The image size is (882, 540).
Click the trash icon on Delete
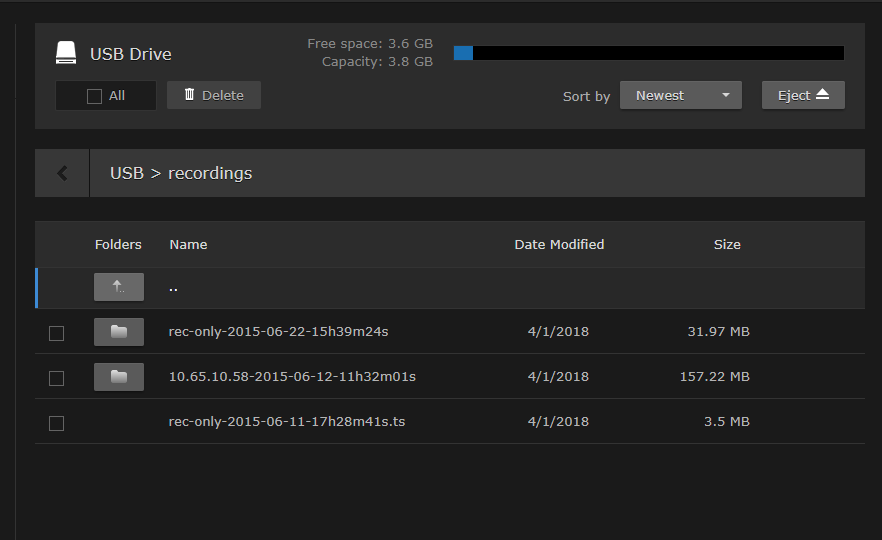pyautogui.click(x=190, y=95)
